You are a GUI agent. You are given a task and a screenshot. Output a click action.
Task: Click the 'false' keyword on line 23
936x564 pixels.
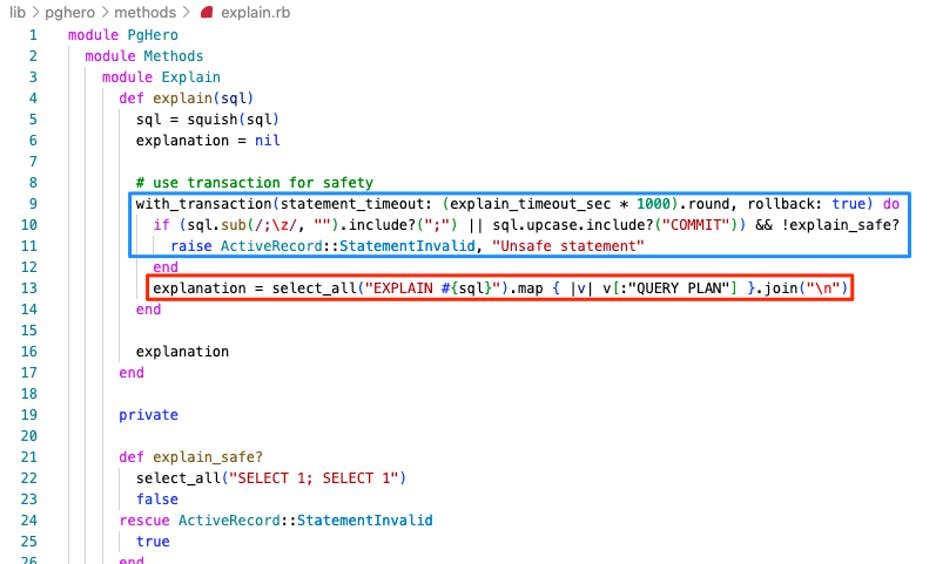click(x=157, y=499)
